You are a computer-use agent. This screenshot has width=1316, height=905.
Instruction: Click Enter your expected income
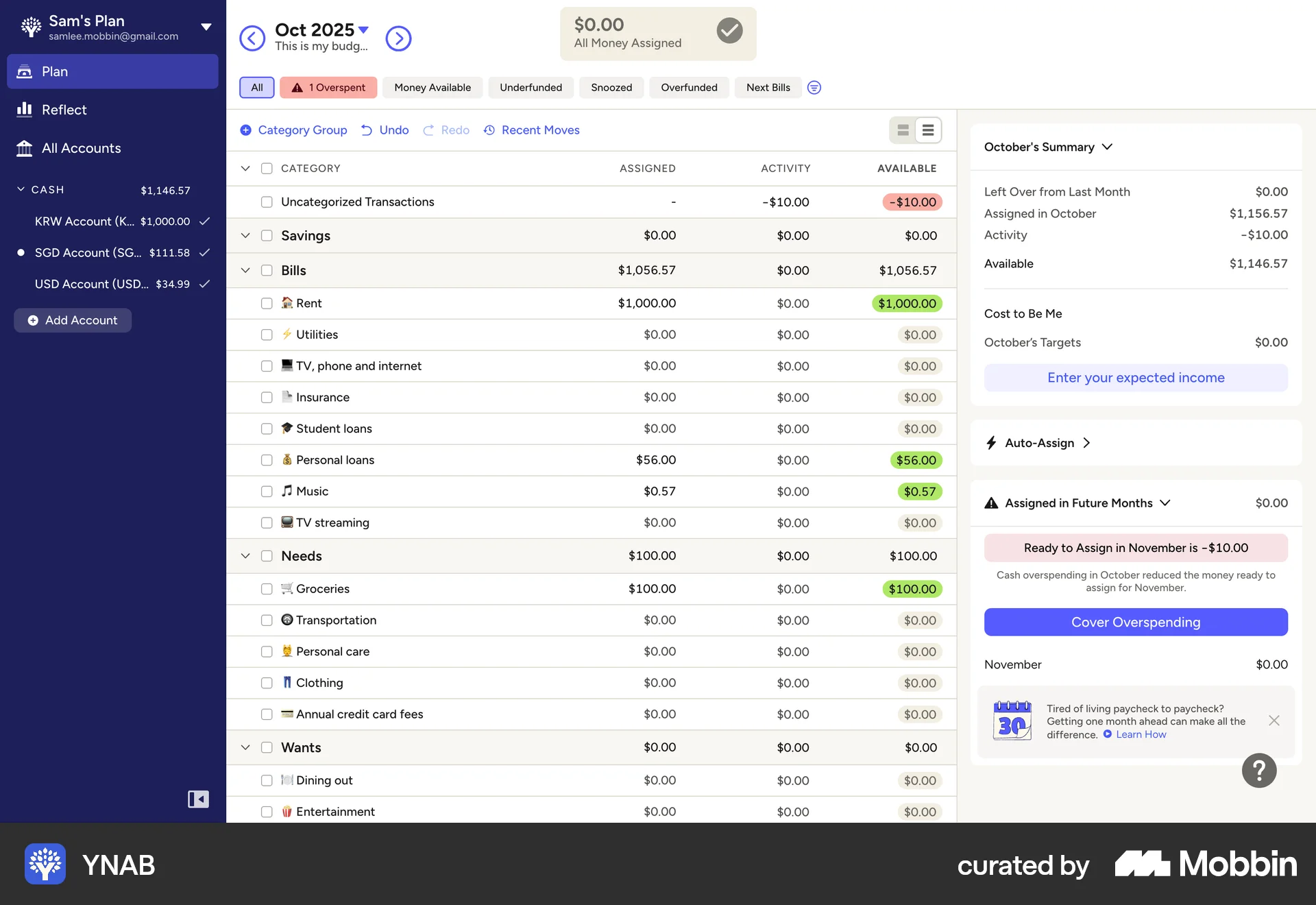(x=1136, y=378)
